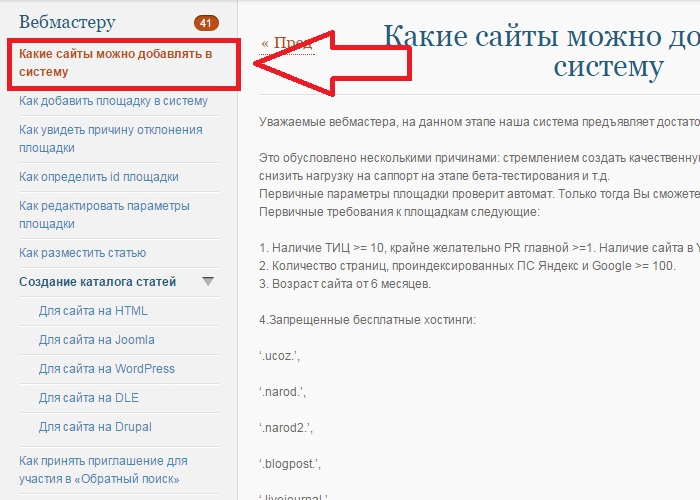The height and width of the screenshot is (500, 700).
Task: Open Как добавить площадку в систему
Action: tap(113, 101)
